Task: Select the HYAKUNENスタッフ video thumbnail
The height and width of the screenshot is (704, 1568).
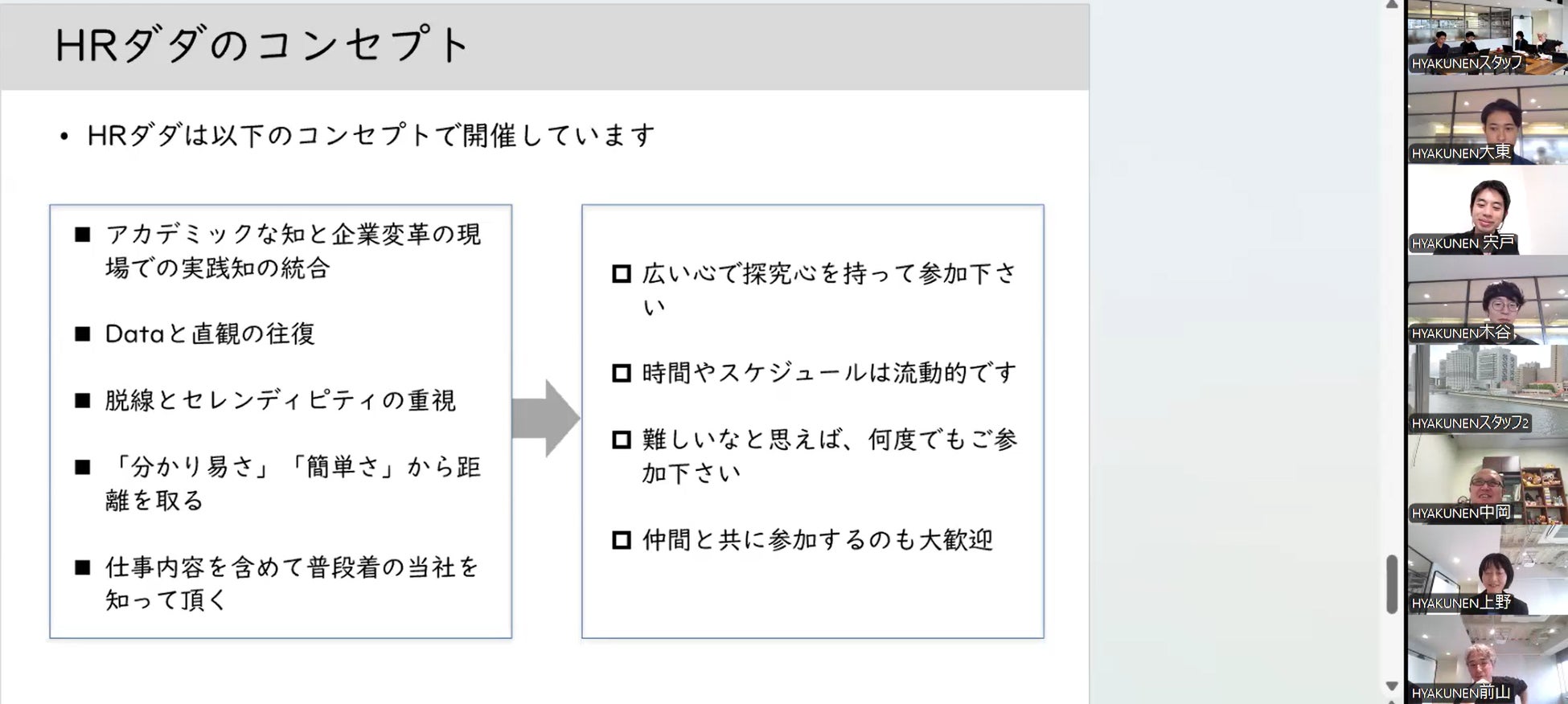Action: click(x=1487, y=38)
